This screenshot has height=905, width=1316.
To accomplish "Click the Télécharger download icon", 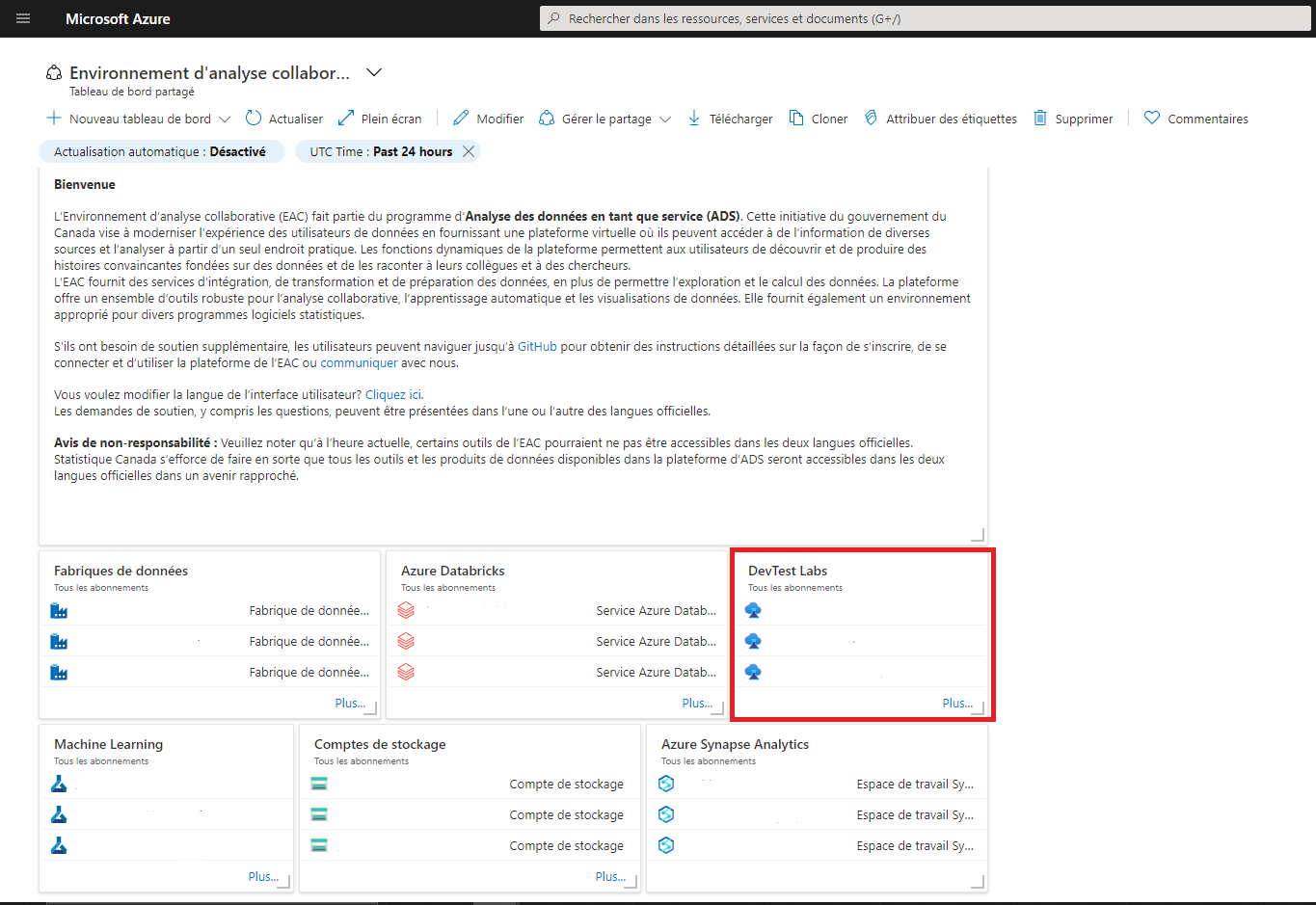I will pyautogui.click(x=694, y=118).
